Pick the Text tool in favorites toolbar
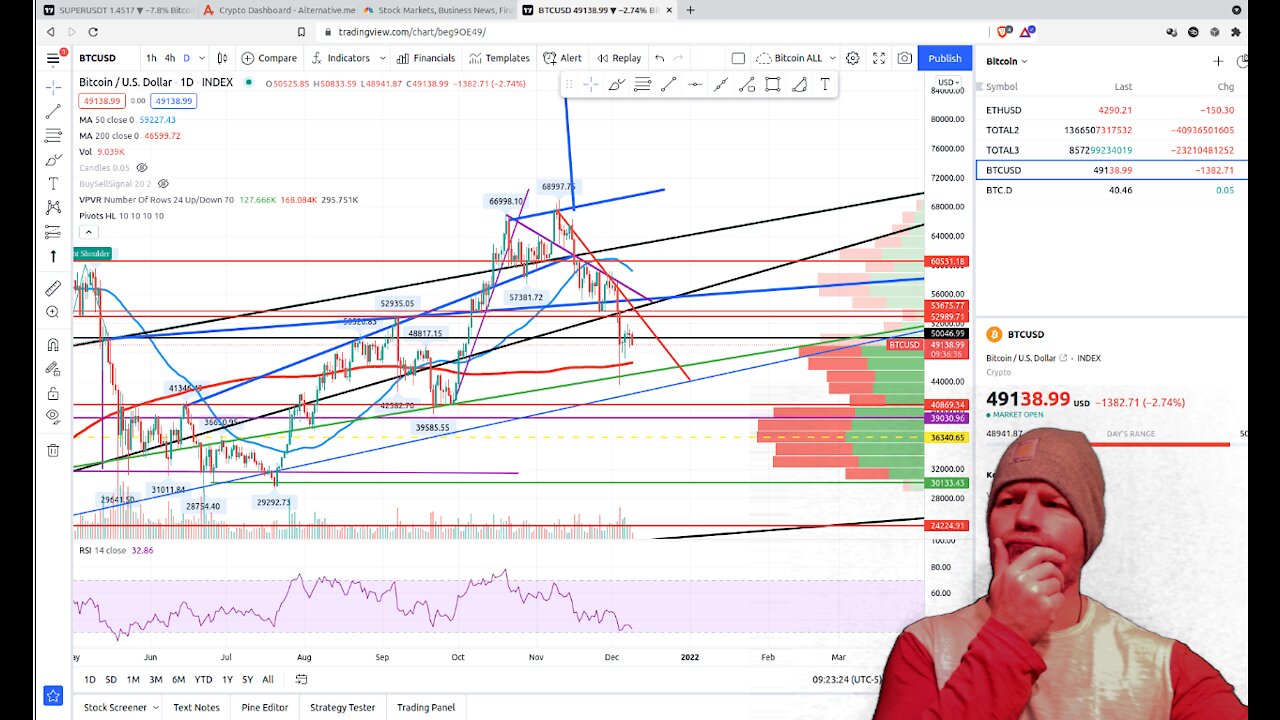Viewport: 1280px width, 720px height. pos(825,85)
